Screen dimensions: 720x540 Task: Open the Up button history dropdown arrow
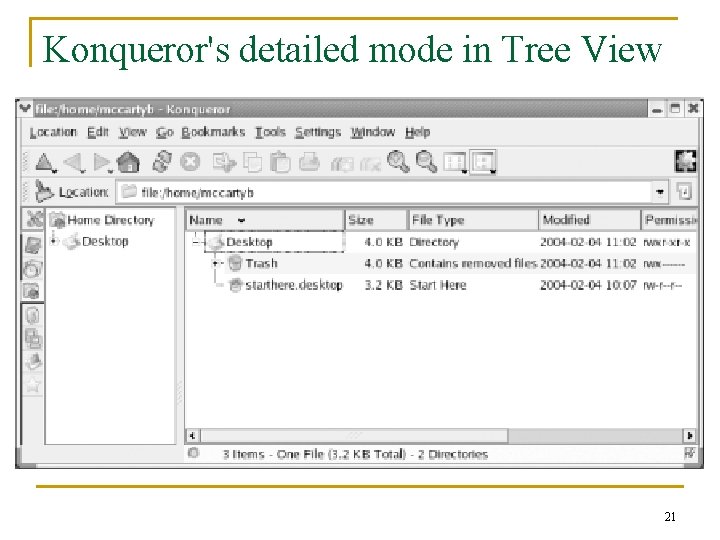55,171
